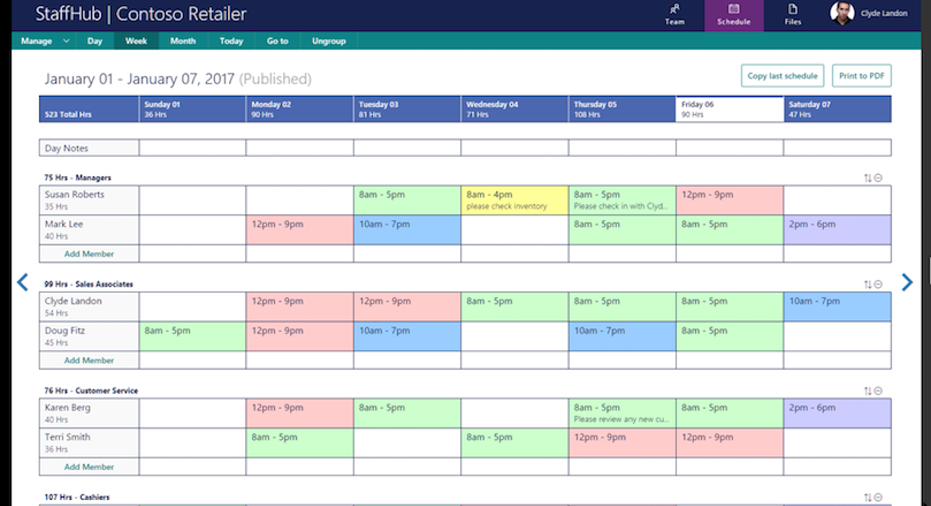This screenshot has height=506, width=931.
Task: Select the Tuesday 03 column header
Action: tap(407, 109)
